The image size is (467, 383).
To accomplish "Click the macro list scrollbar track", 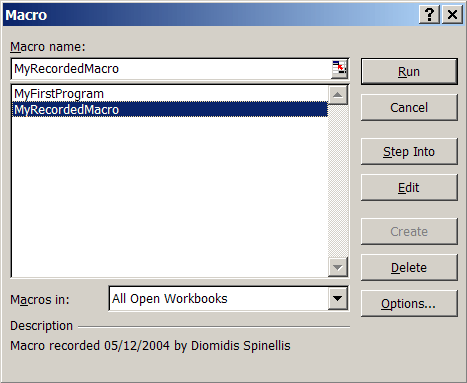I will (338, 181).
